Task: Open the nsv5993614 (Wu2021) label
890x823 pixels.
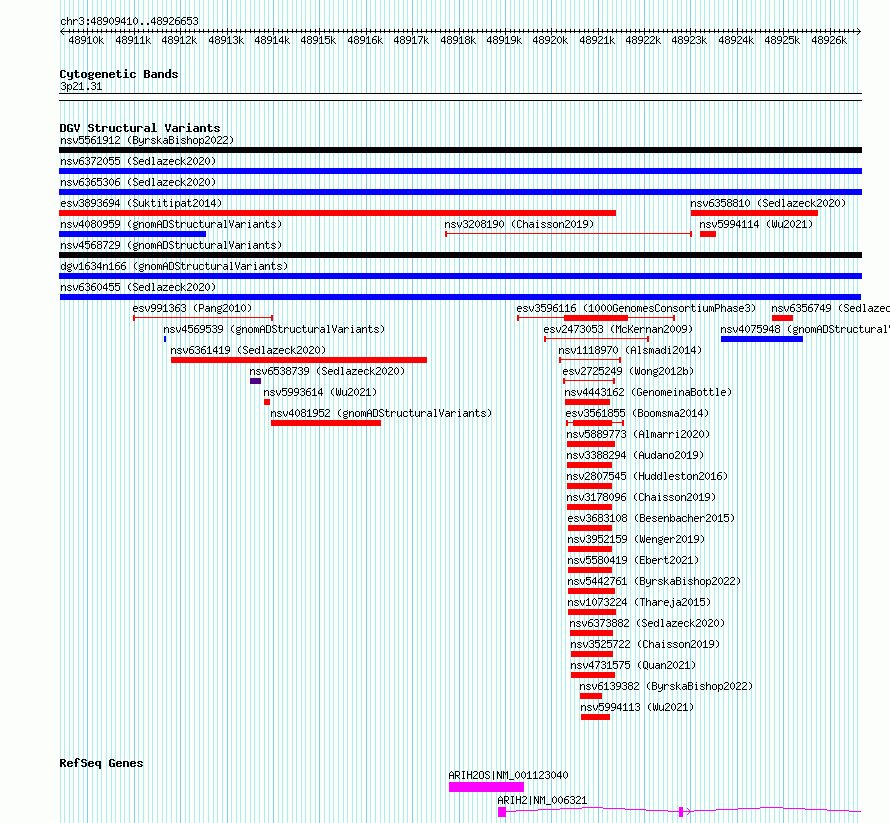Action: [x=320, y=392]
